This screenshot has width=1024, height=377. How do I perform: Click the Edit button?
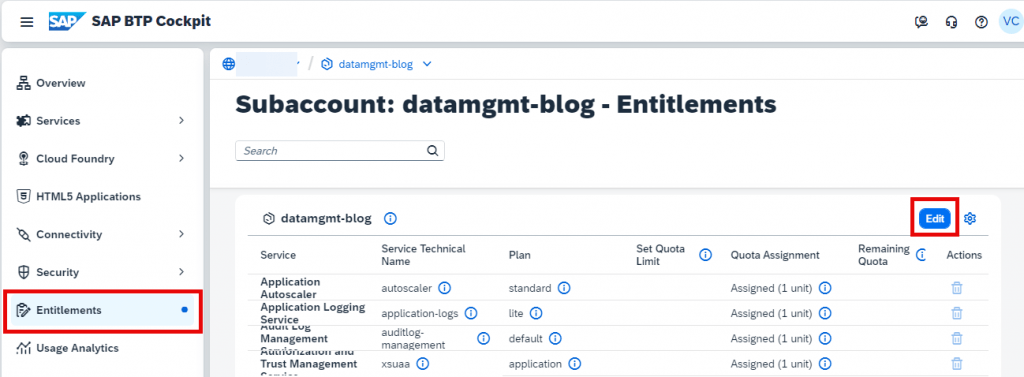[x=935, y=219]
